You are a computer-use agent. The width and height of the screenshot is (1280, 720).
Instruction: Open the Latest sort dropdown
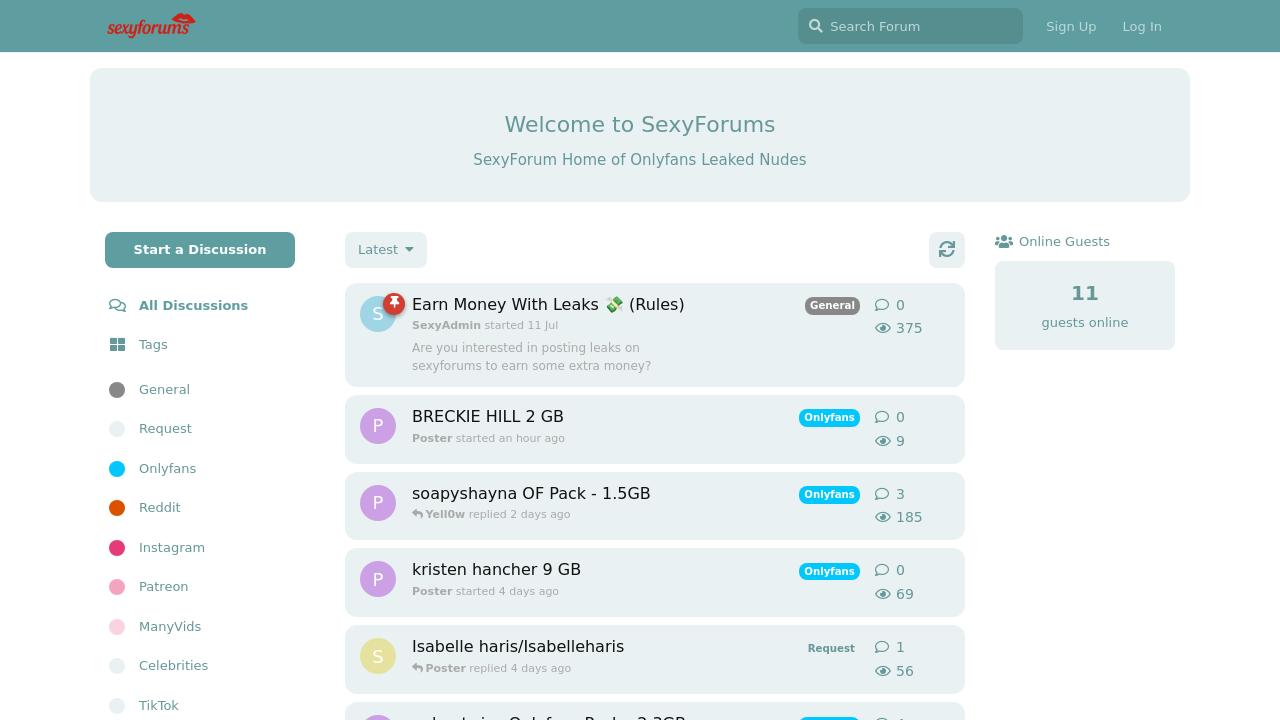(386, 250)
